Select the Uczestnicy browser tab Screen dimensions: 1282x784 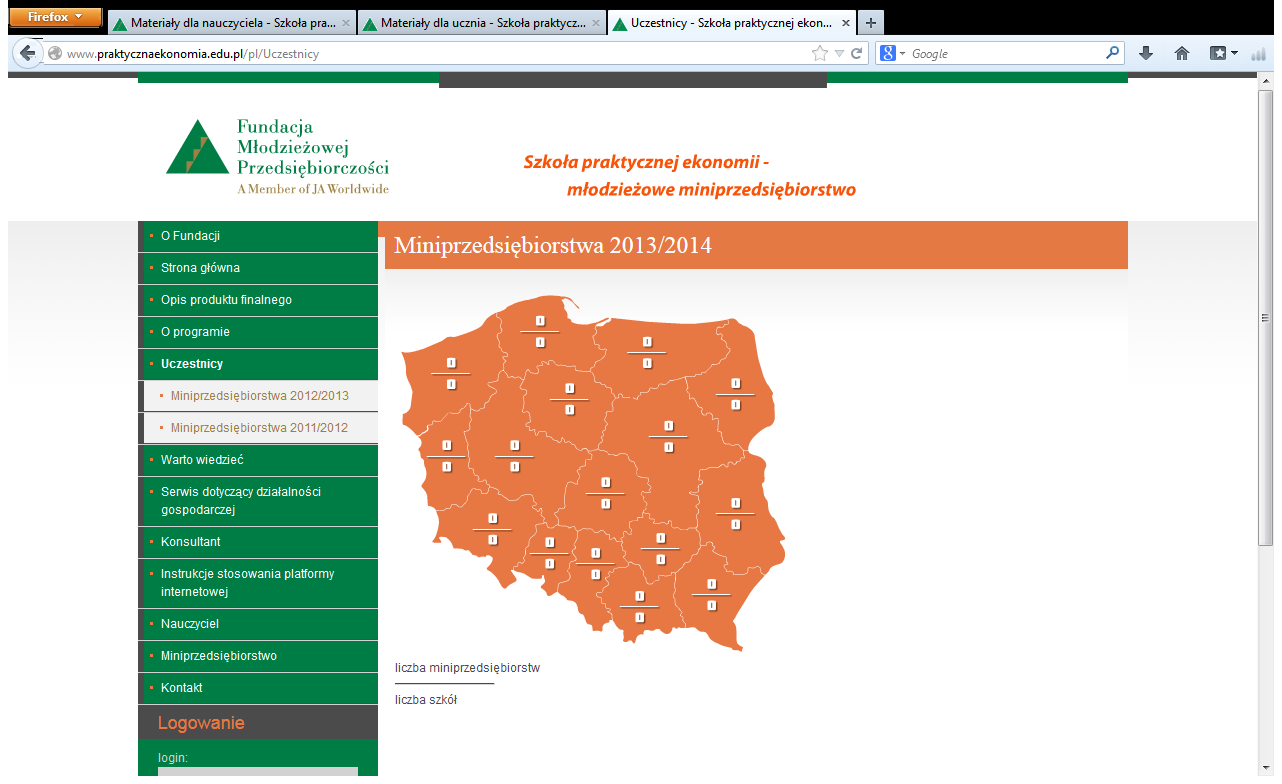pyautogui.click(x=732, y=22)
